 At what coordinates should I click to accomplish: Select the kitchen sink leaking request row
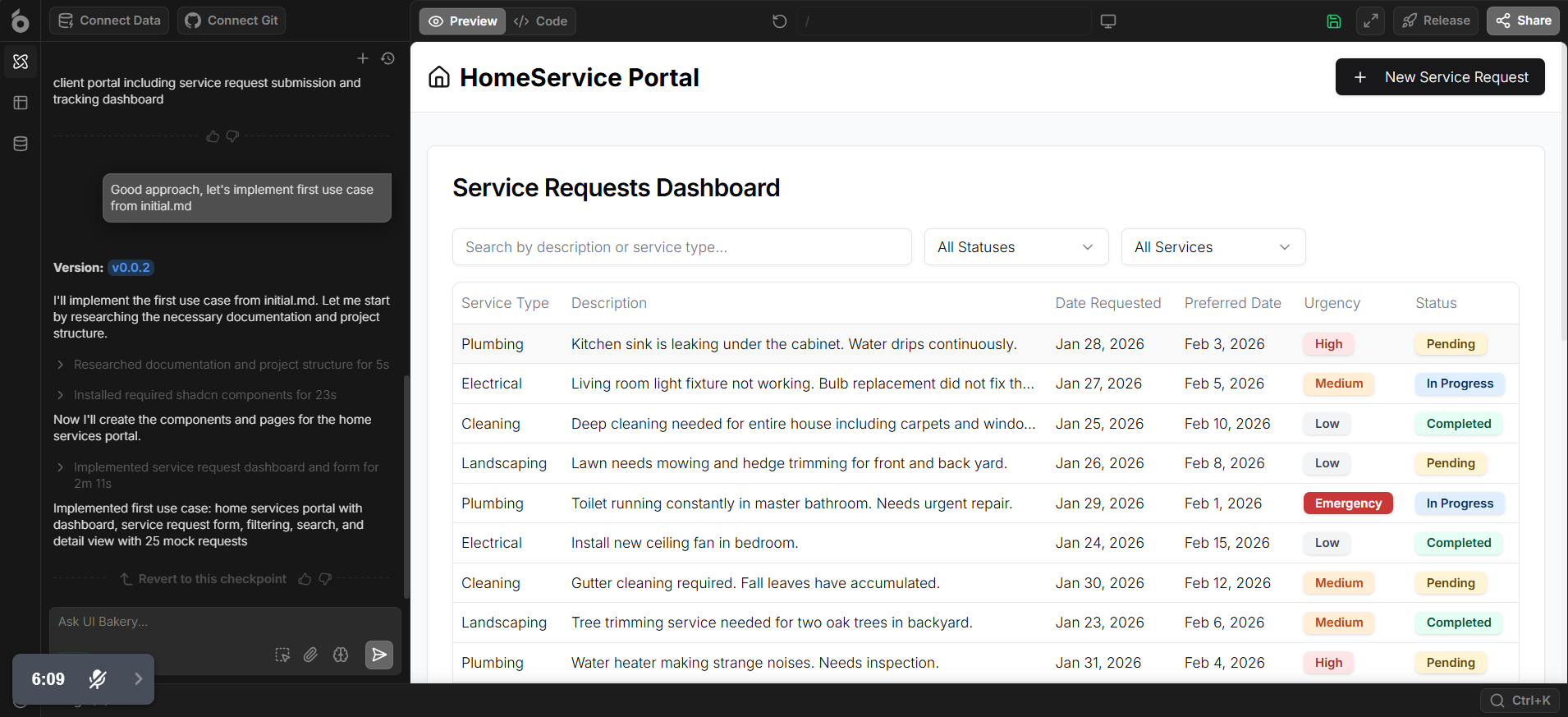coord(985,344)
